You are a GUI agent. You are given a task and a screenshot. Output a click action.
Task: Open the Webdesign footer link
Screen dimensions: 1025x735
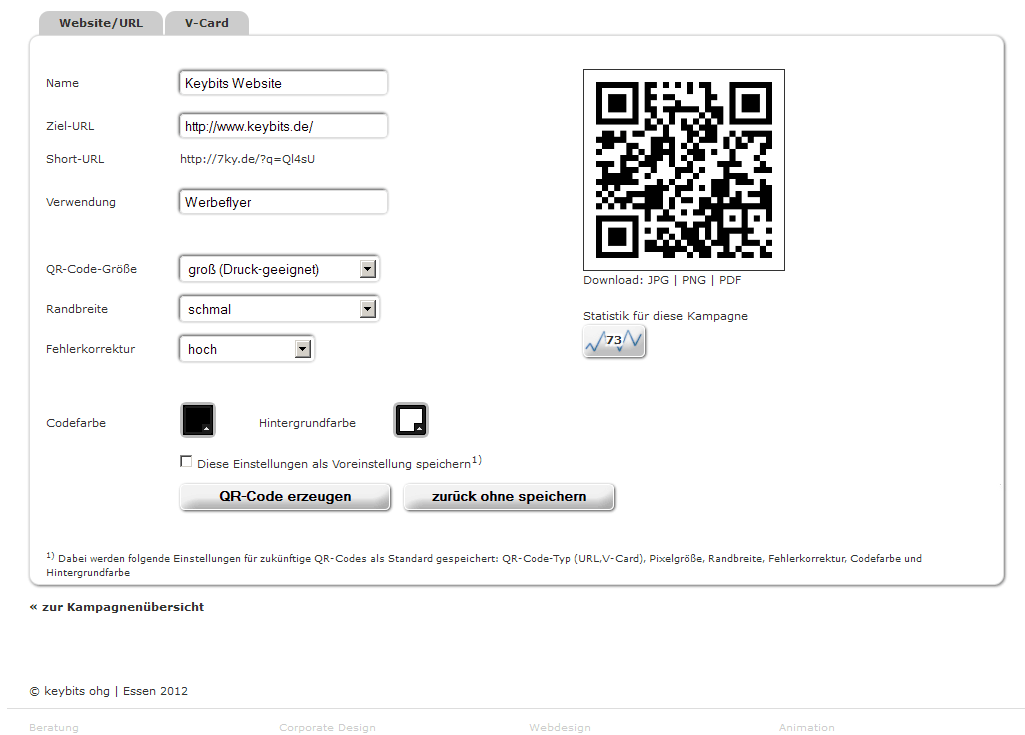[560, 727]
